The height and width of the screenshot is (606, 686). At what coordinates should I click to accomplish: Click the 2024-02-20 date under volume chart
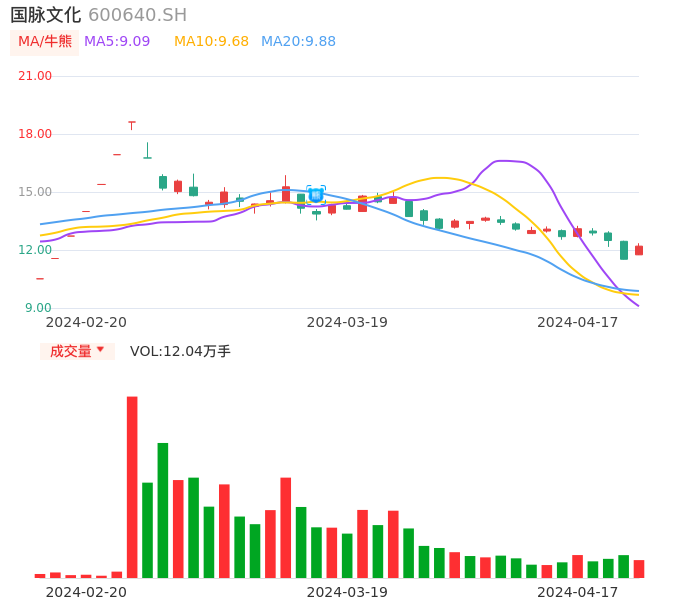86,592
